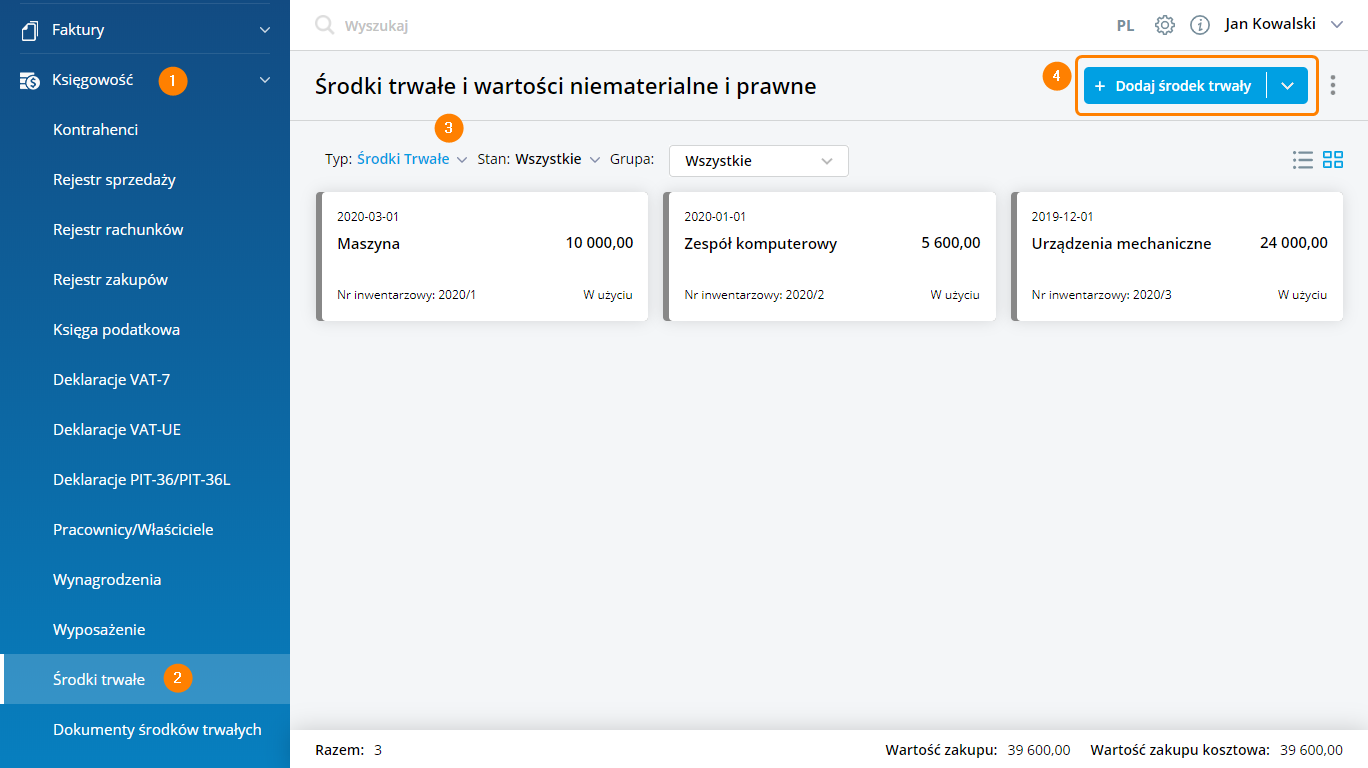Screen dimensions: 1368x768
Task: Open the Zespół komputerowy asset card
Action: [x=830, y=257]
